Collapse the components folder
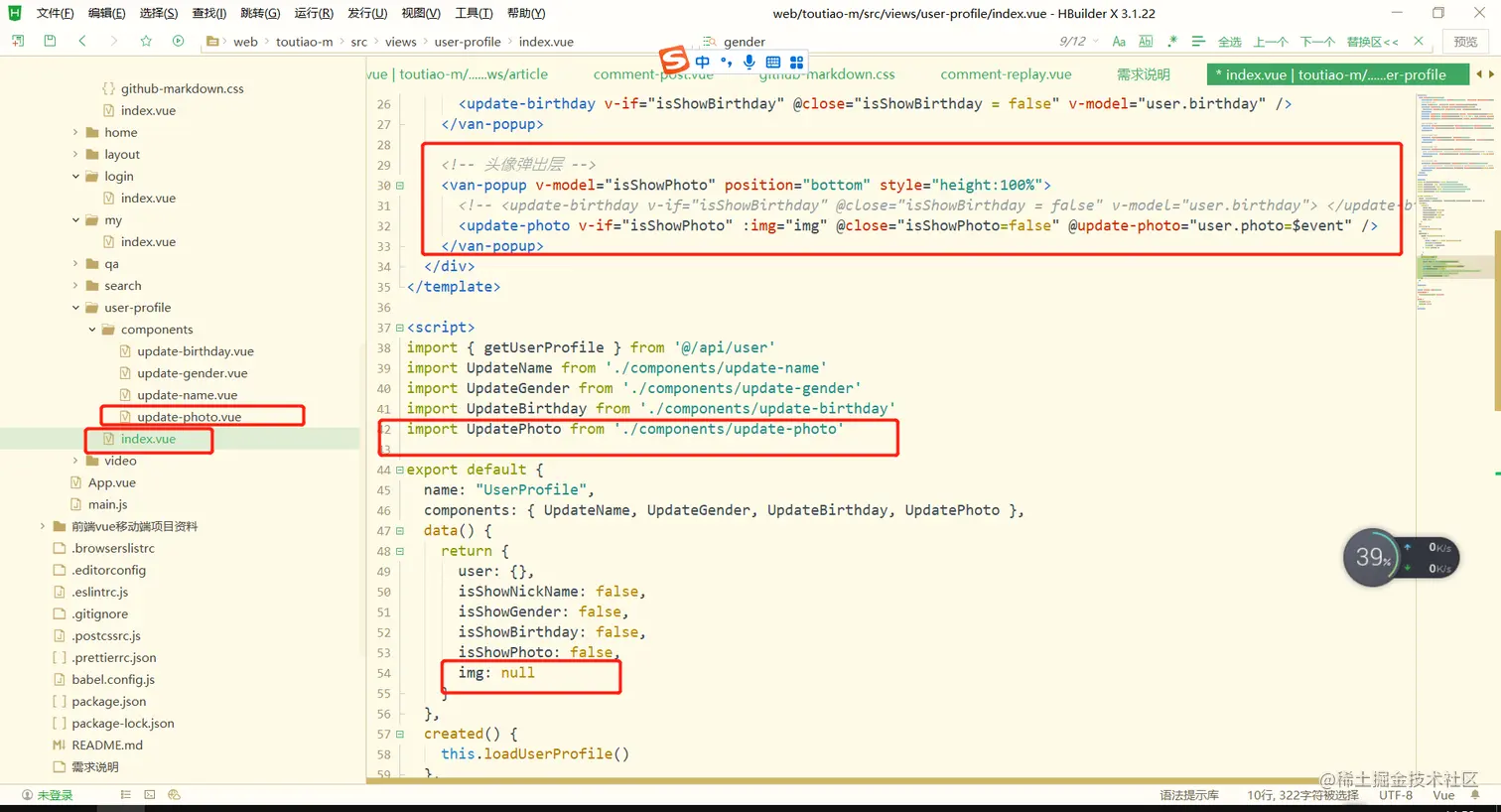Screen dimensions: 1501x812 click(x=92, y=329)
